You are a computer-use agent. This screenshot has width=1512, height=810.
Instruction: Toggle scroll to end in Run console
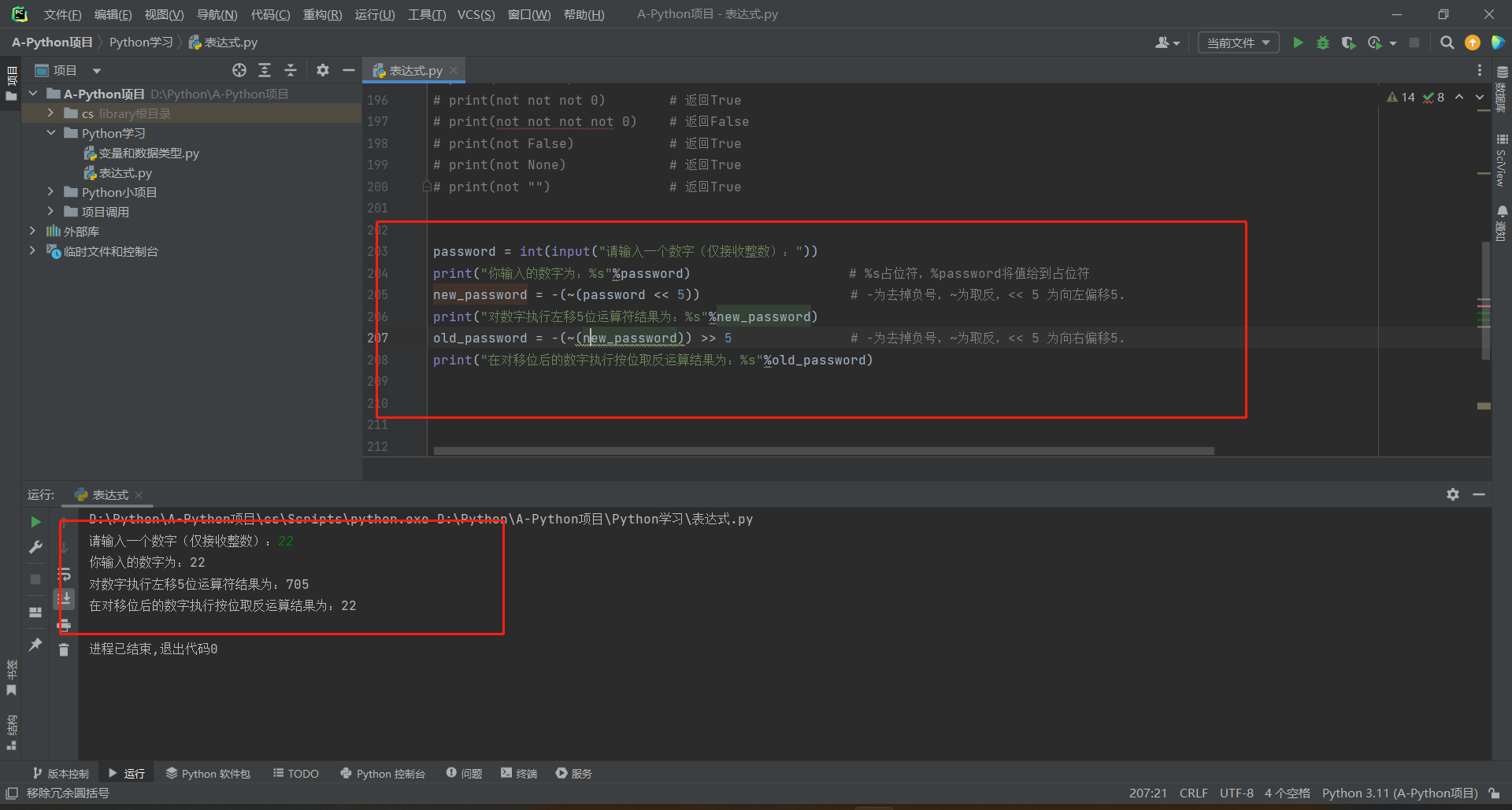(x=64, y=599)
